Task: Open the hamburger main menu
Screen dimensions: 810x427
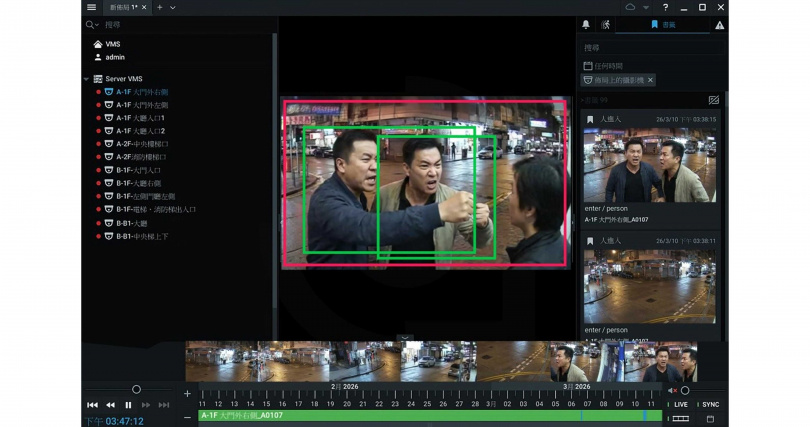Action: pos(92,7)
